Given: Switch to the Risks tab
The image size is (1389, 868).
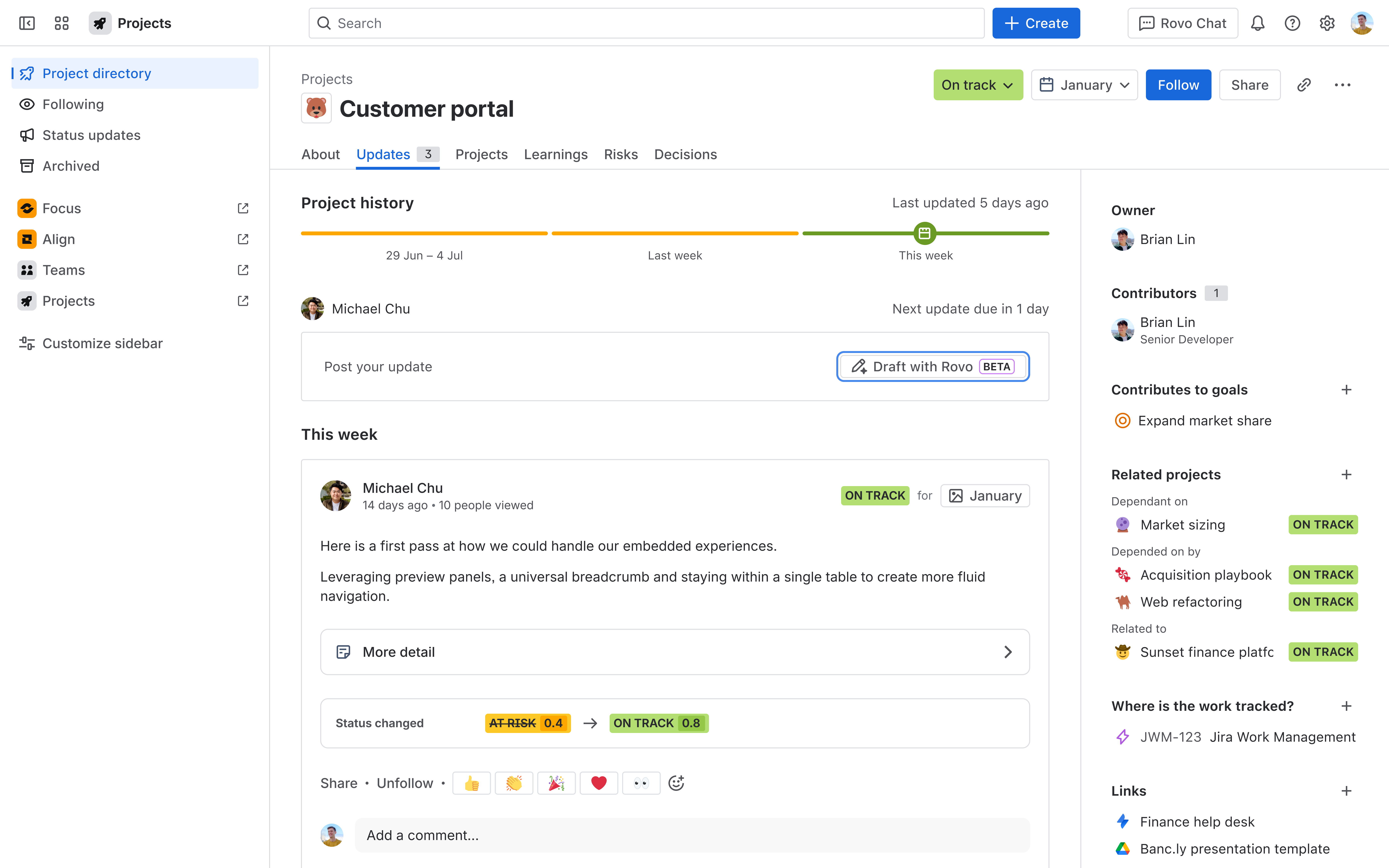Looking at the screenshot, I should (x=620, y=155).
